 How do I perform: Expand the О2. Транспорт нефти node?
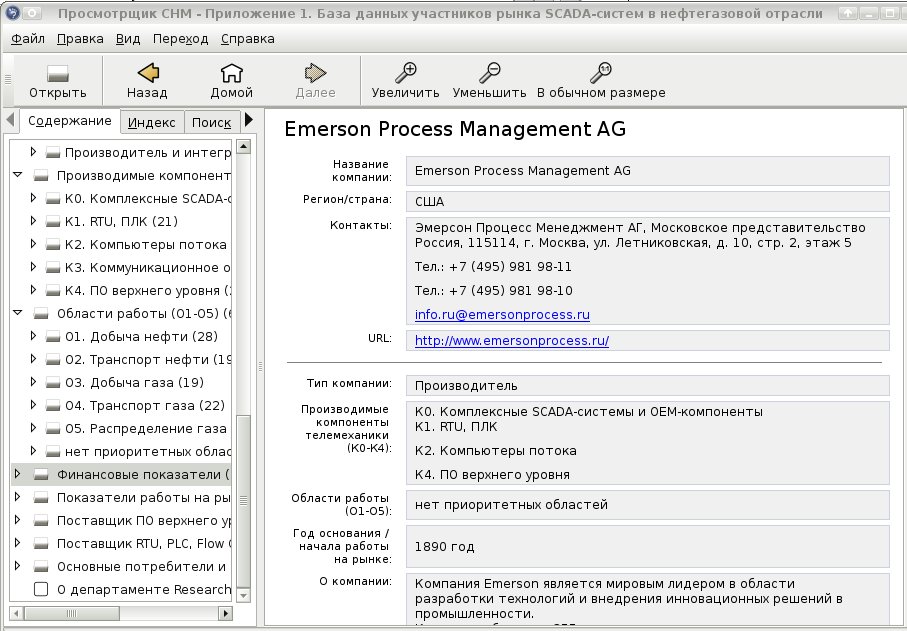tap(33, 359)
